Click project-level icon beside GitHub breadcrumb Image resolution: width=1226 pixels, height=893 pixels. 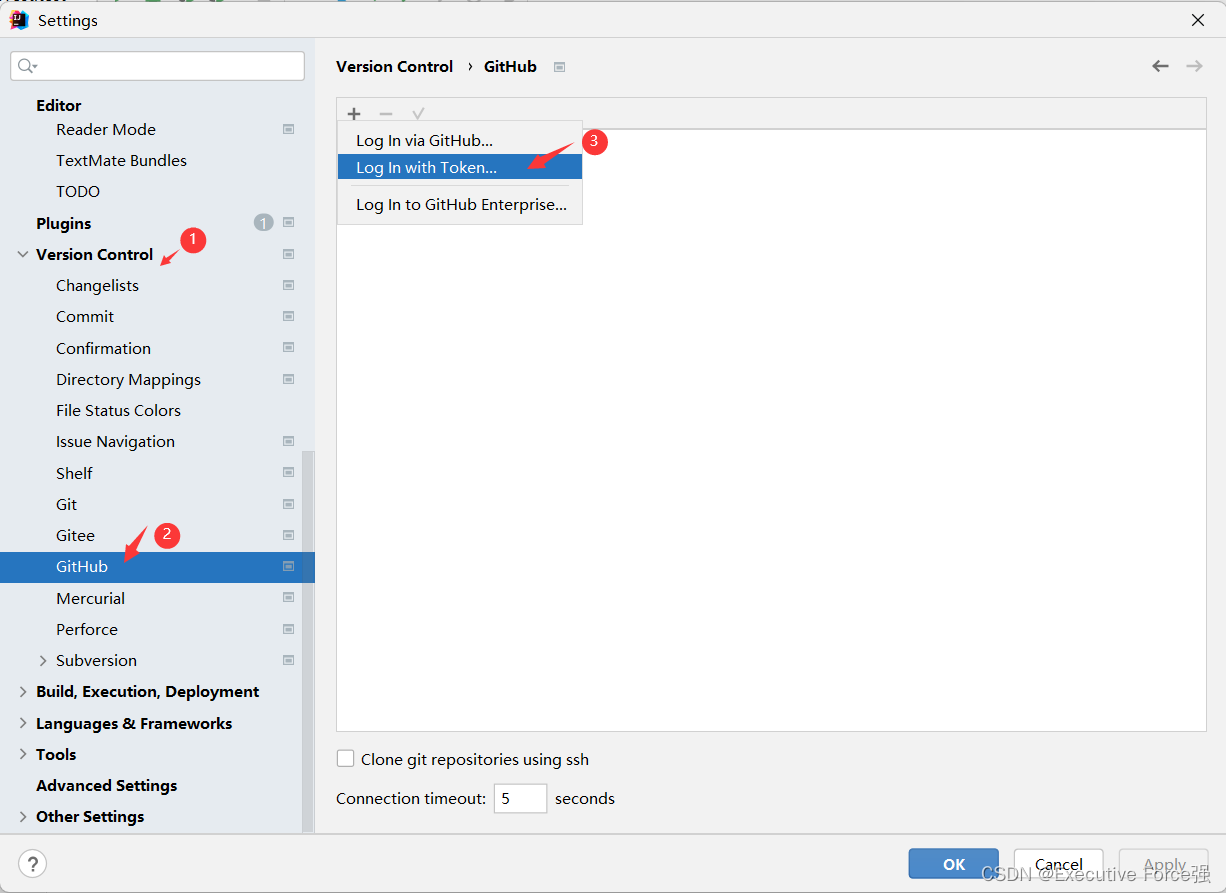(560, 67)
